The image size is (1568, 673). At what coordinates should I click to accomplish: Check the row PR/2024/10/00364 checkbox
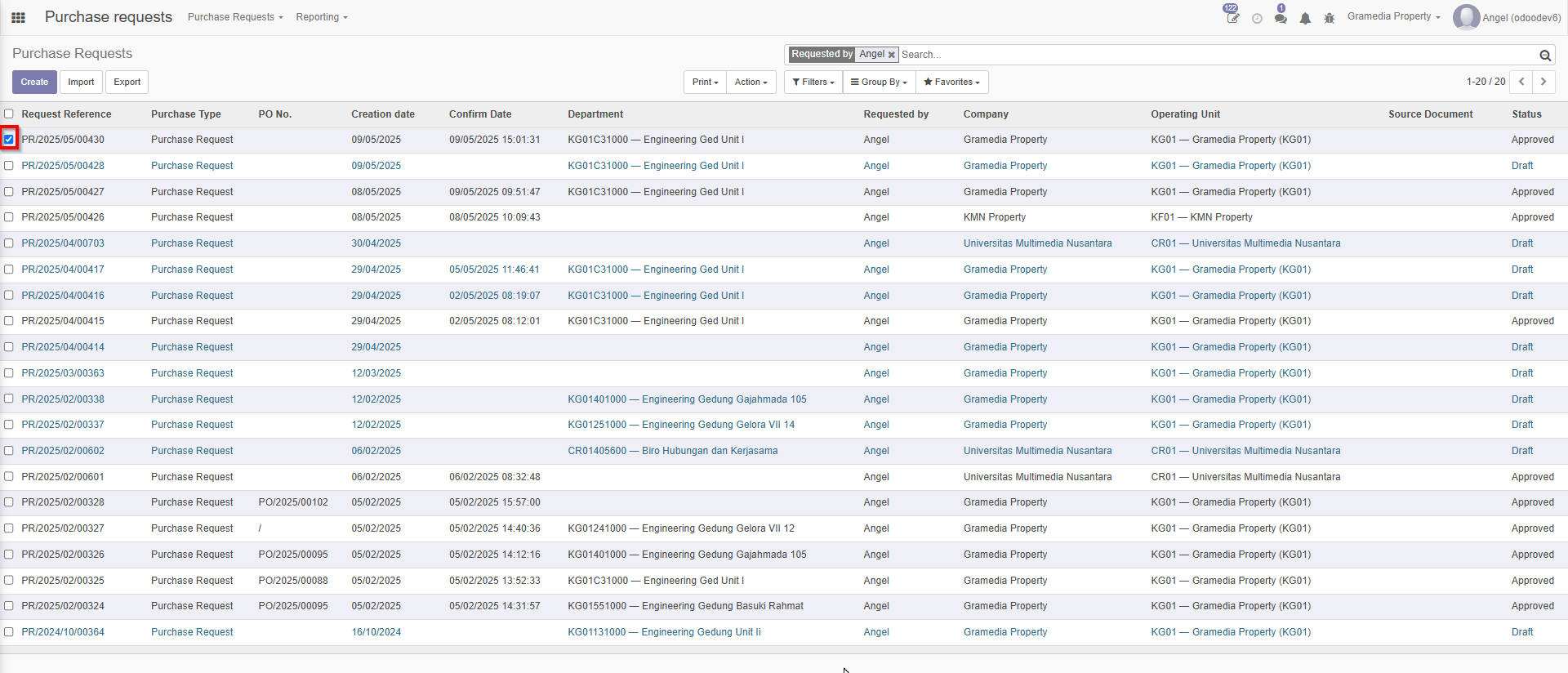click(x=9, y=632)
